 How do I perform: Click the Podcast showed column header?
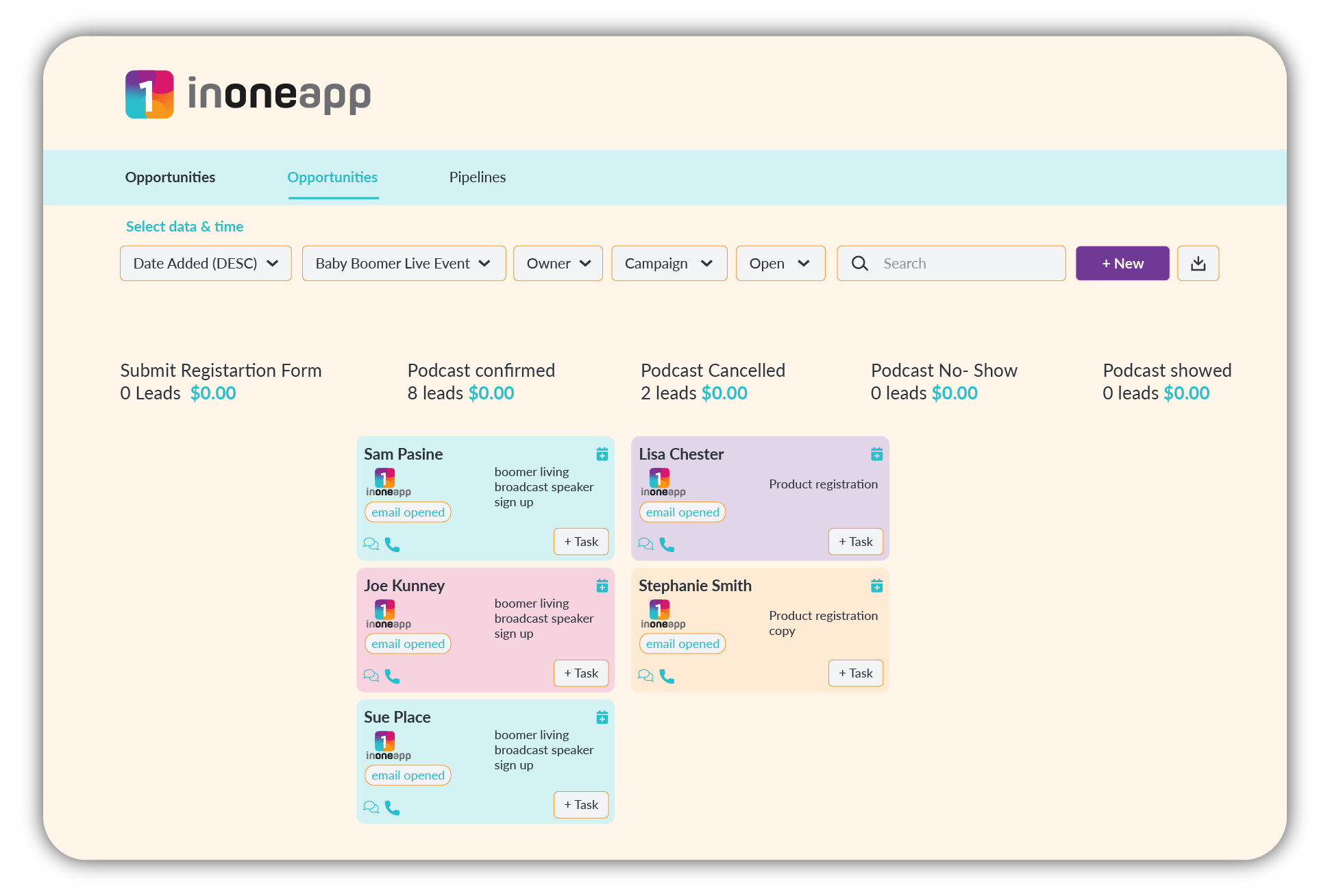pos(1167,371)
